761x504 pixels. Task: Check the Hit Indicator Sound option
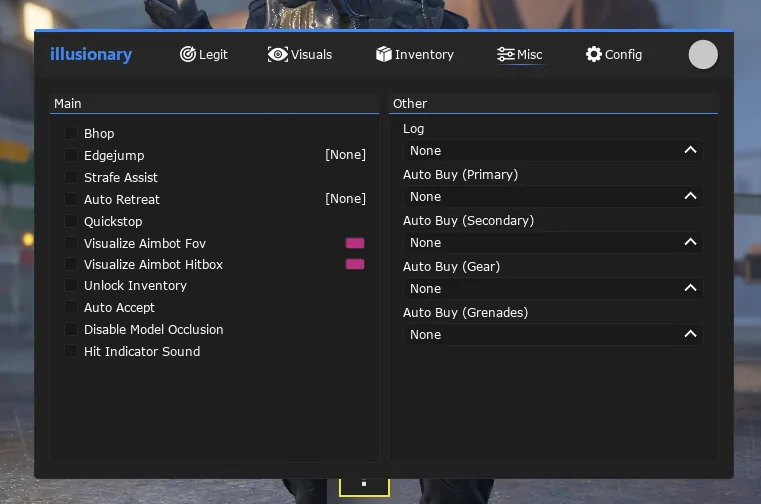click(71, 351)
